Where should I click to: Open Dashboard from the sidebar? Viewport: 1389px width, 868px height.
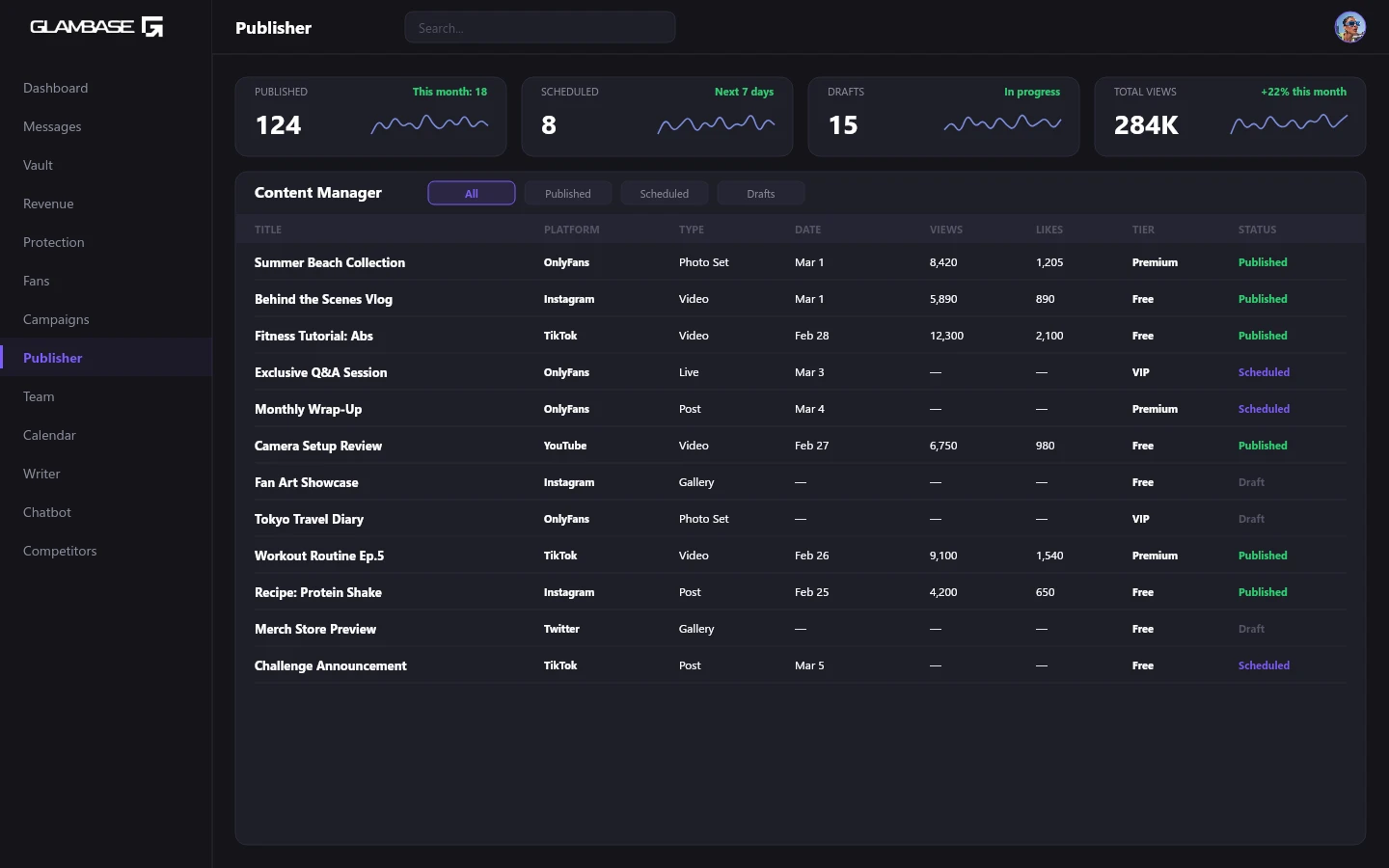point(56,88)
